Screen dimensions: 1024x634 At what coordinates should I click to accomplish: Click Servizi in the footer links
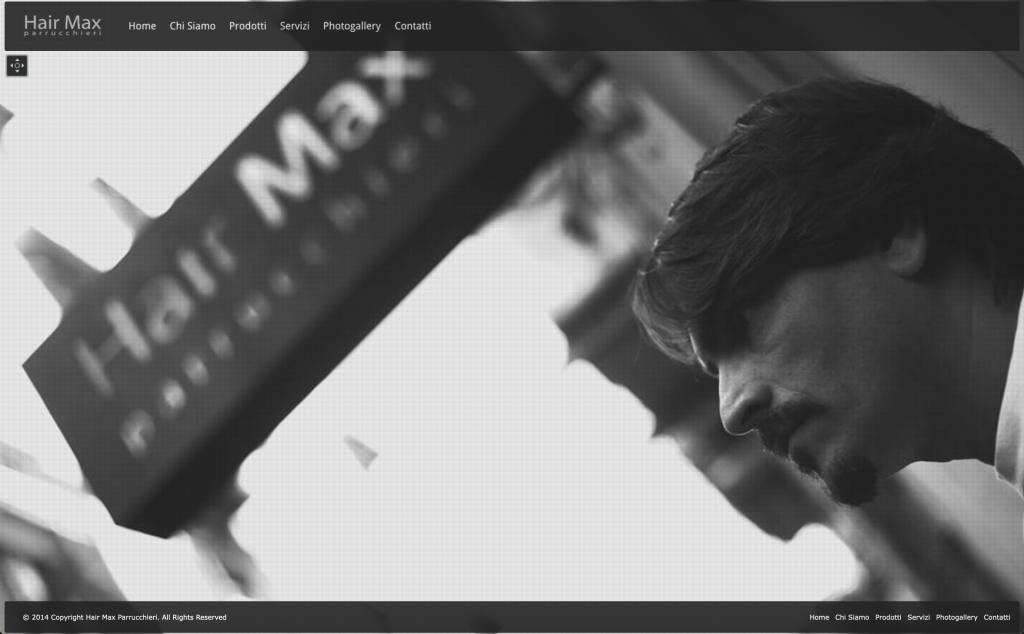[918, 618]
